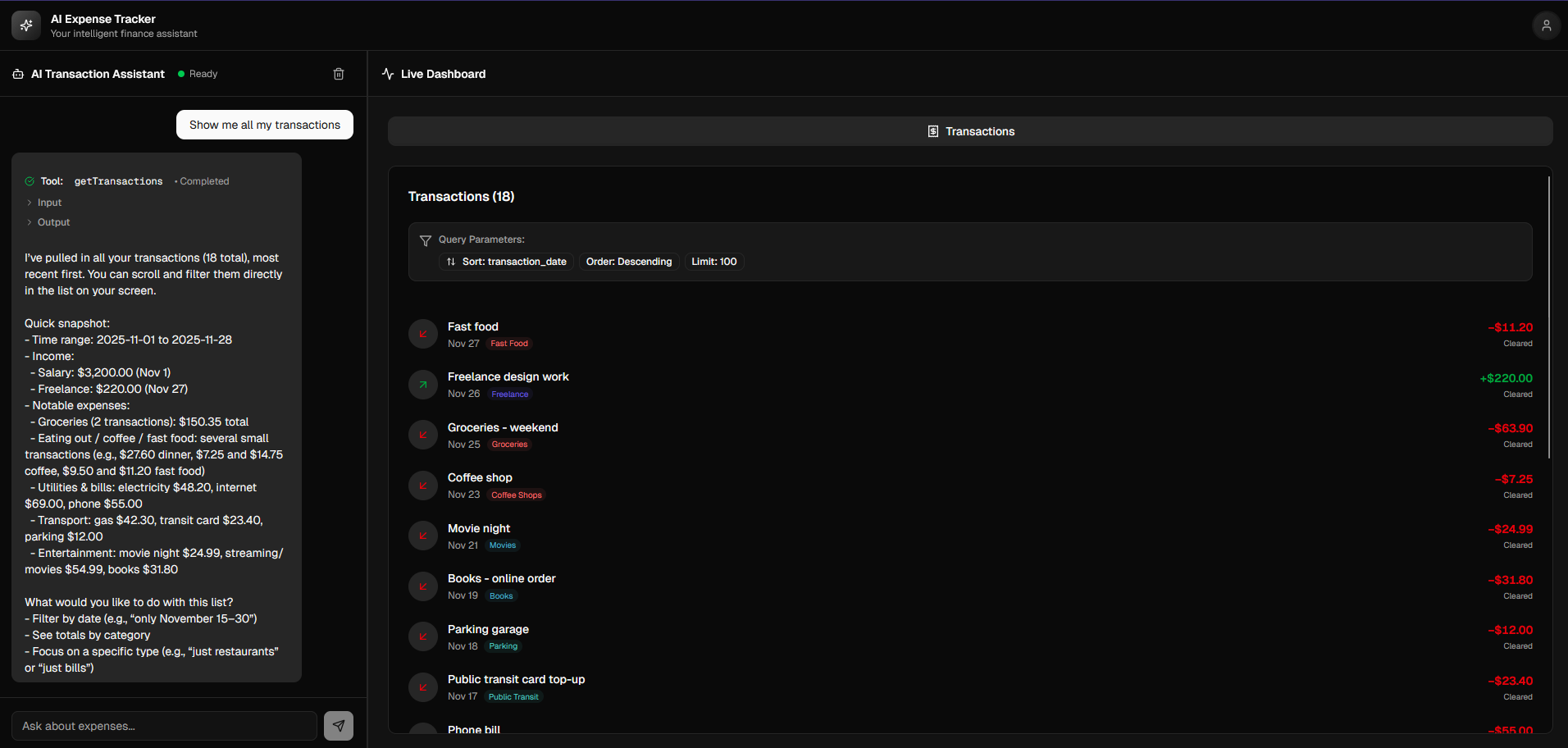This screenshot has height=748, width=1568.
Task: Click the Parking garage expense arrow icon
Action: [x=423, y=636]
